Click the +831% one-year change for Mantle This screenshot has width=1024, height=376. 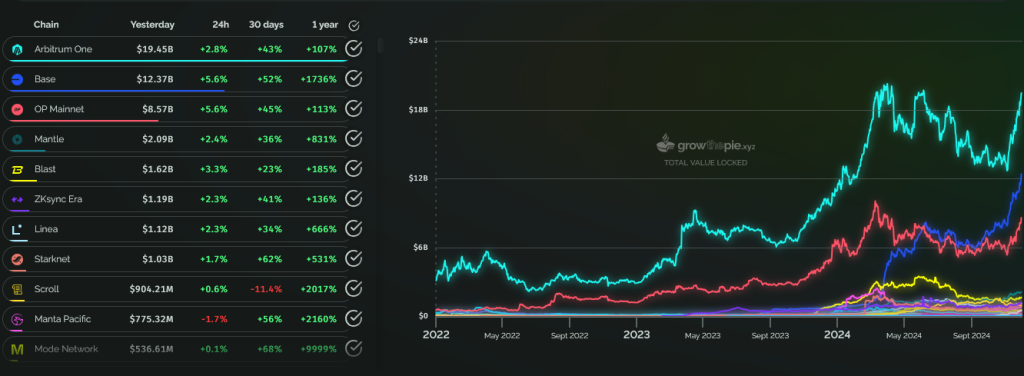coord(321,139)
